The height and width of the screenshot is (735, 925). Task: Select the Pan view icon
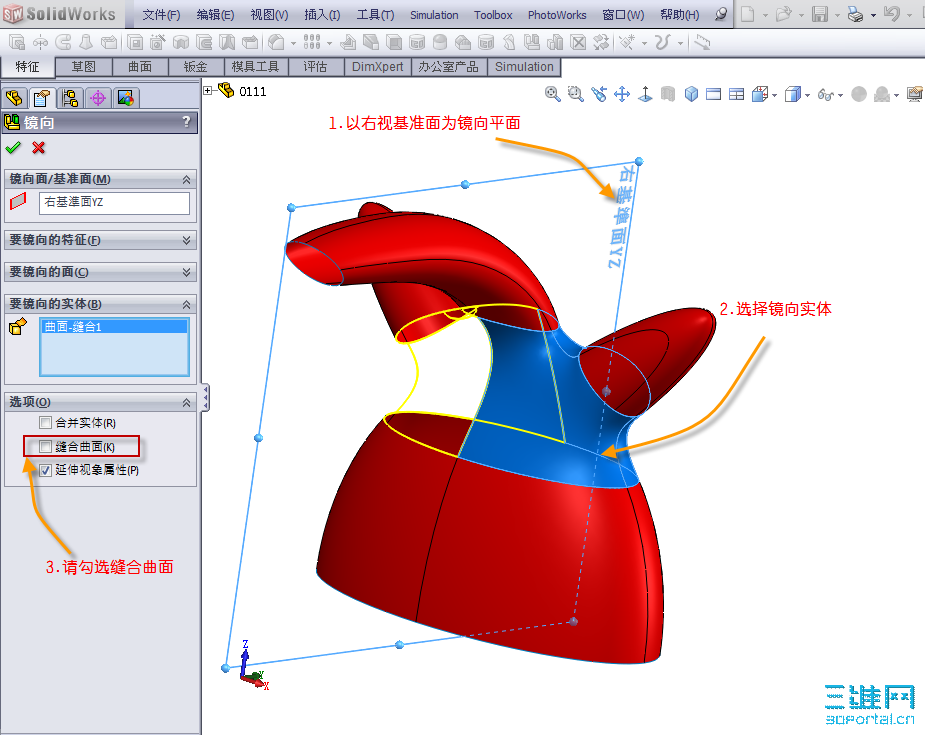pyautogui.click(x=622, y=94)
